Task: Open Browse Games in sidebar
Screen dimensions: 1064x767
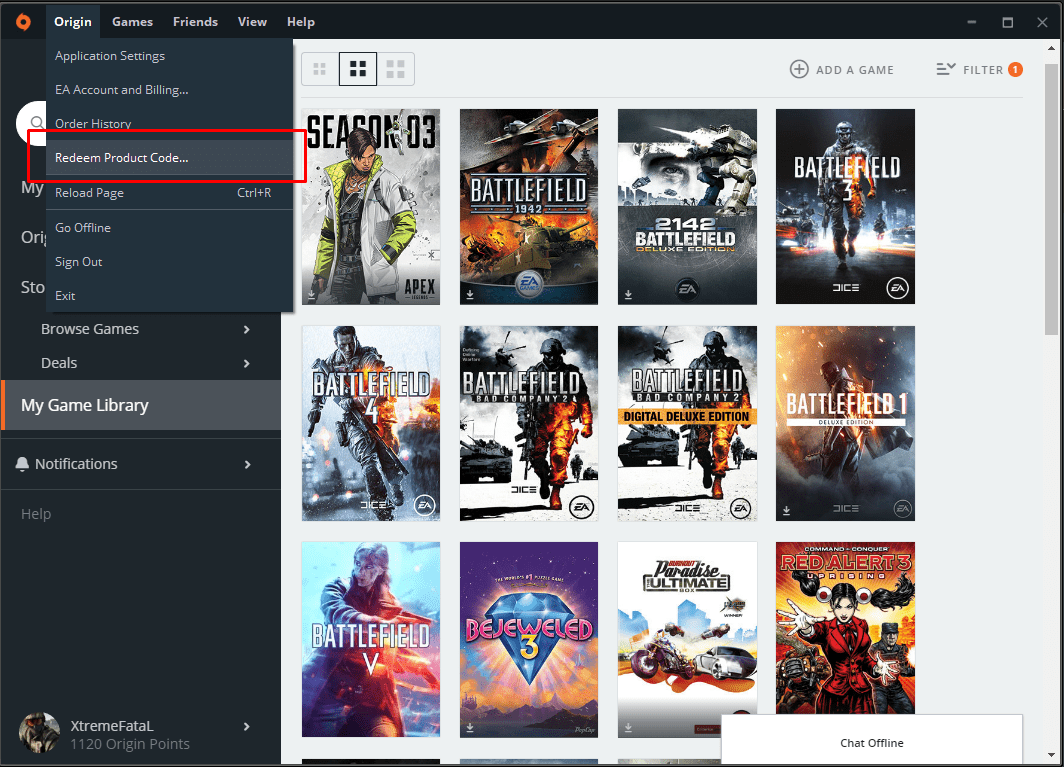Action: click(x=90, y=329)
